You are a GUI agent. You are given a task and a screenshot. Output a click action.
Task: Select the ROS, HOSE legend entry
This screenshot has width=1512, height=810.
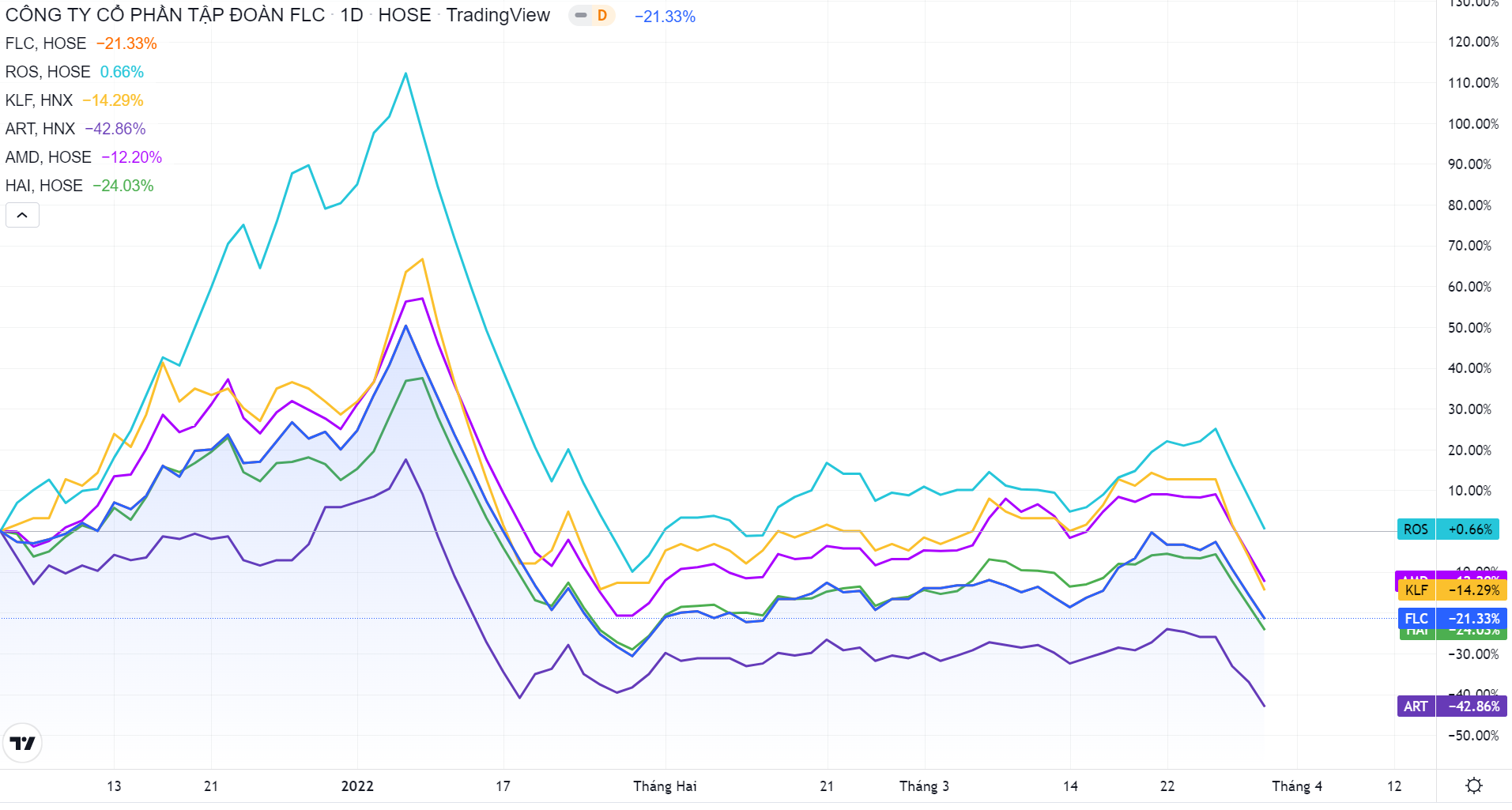click(47, 72)
